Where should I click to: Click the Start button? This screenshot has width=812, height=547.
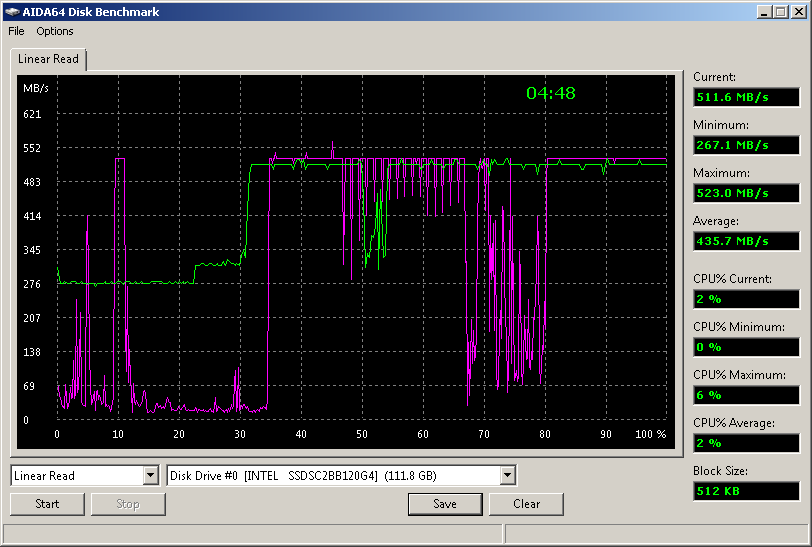[47, 504]
